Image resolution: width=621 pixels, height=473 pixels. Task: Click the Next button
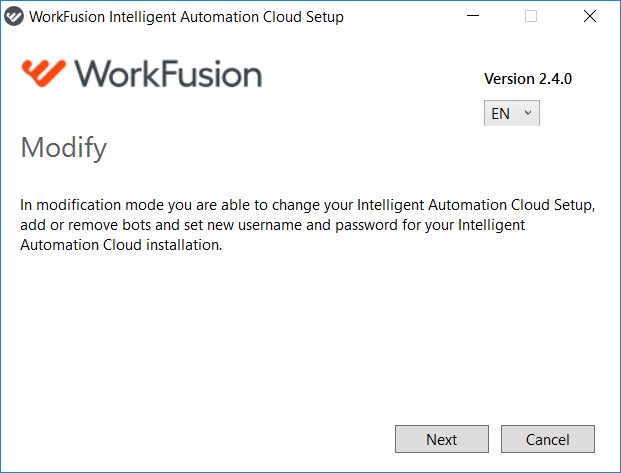pyautogui.click(x=442, y=439)
